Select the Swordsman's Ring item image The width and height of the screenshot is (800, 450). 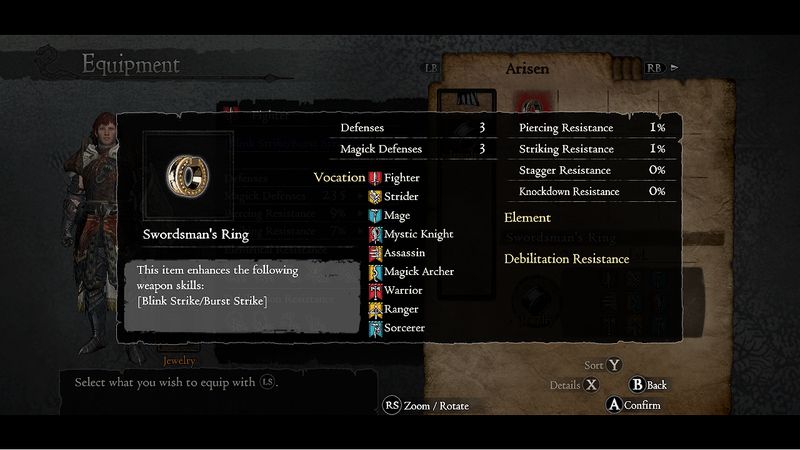pyautogui.click(x=188, y=176)
